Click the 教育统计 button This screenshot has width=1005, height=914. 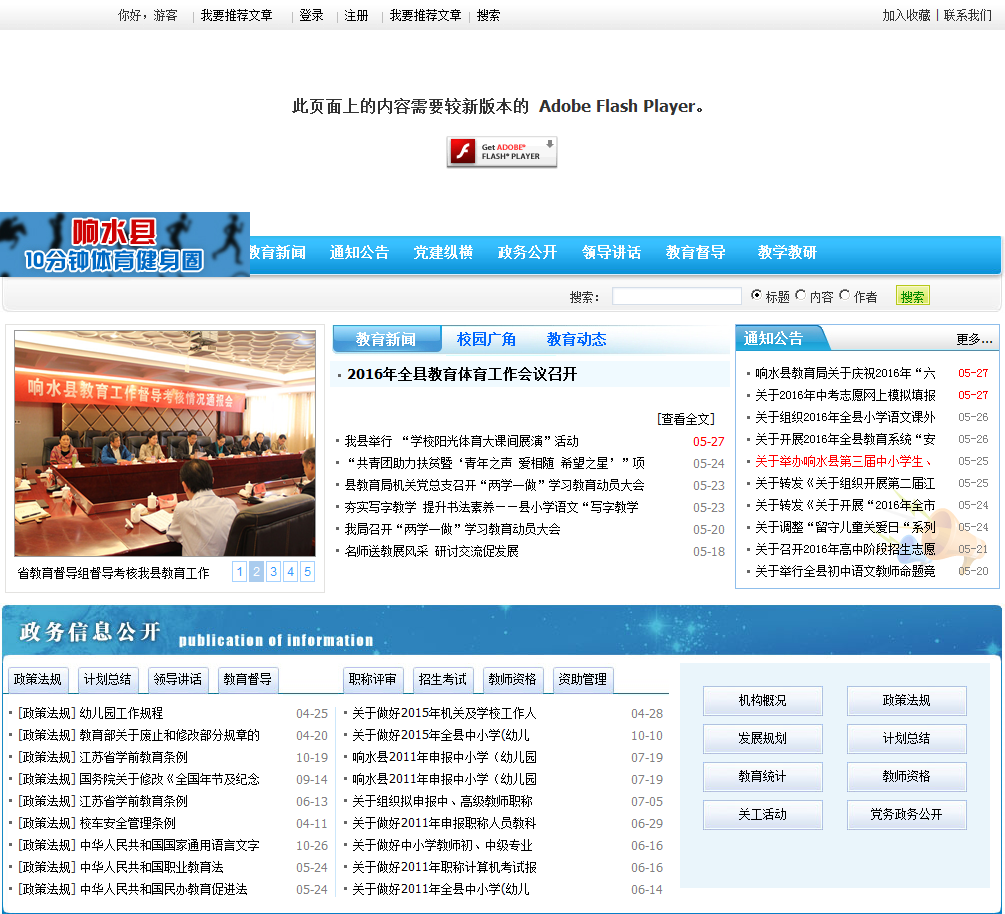point(763,776)
